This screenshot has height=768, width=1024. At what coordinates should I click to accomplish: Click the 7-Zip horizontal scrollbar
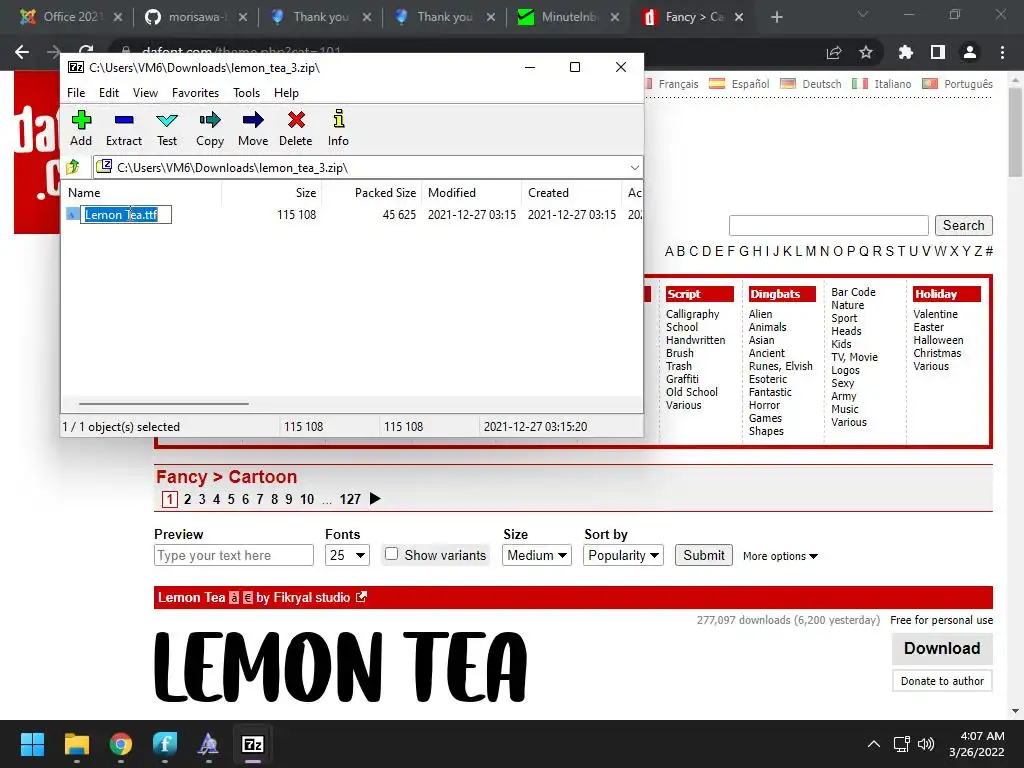coord(163,404)
